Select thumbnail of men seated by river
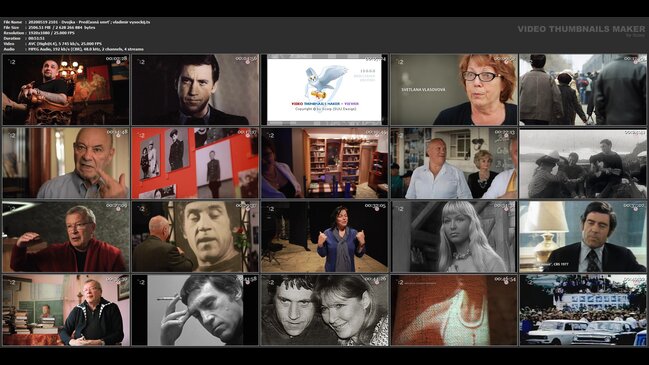The image size is (649, 365). pos(583,163)
